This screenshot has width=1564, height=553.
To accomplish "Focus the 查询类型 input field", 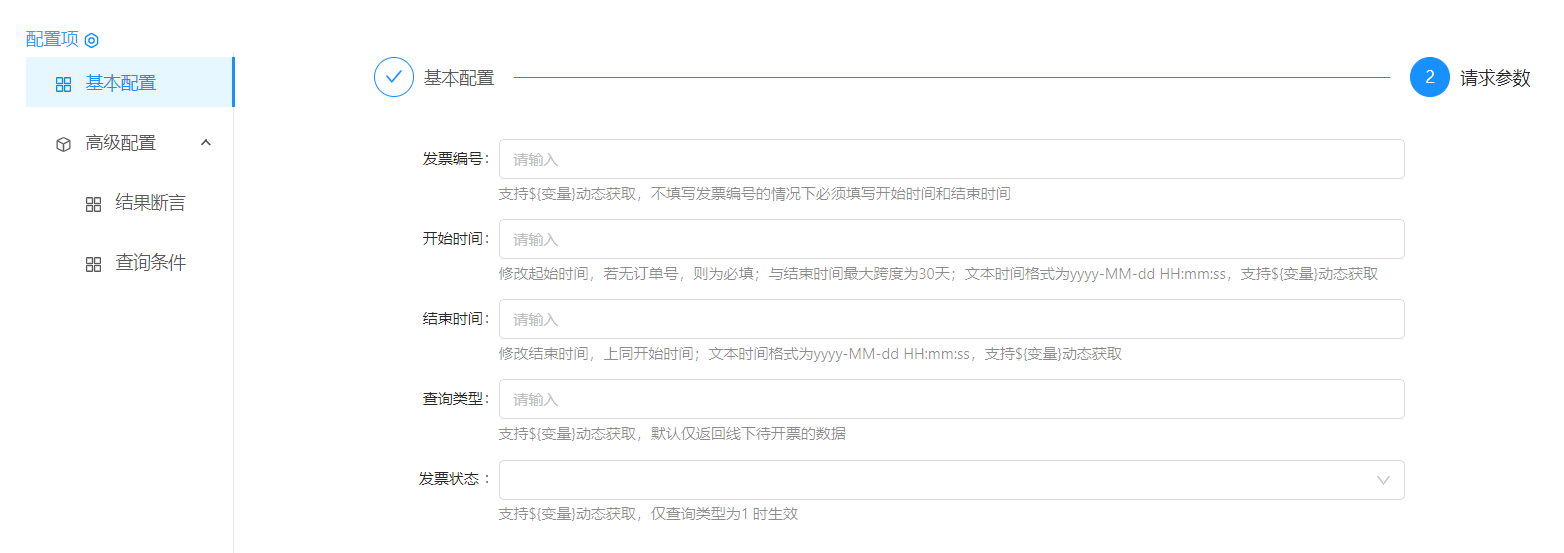I will [x=950, y=399].
